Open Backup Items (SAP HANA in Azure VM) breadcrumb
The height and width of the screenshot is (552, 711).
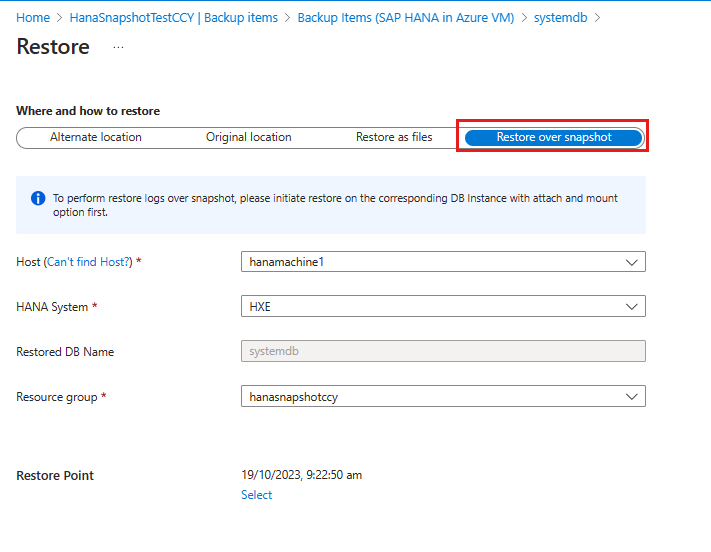point(406,18)
